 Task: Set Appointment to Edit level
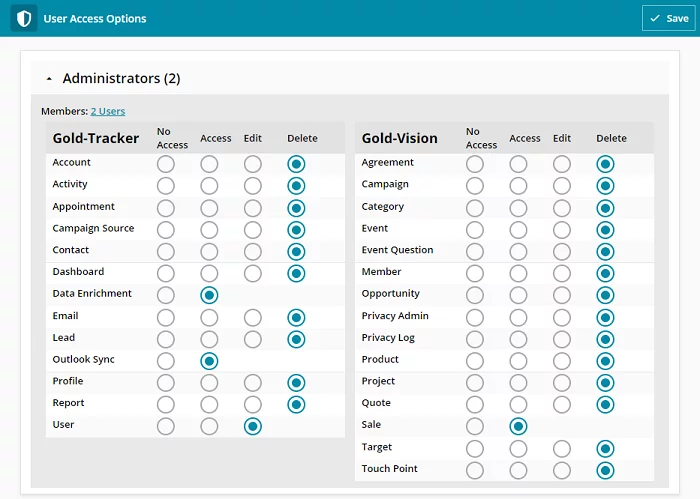[253, 208]
